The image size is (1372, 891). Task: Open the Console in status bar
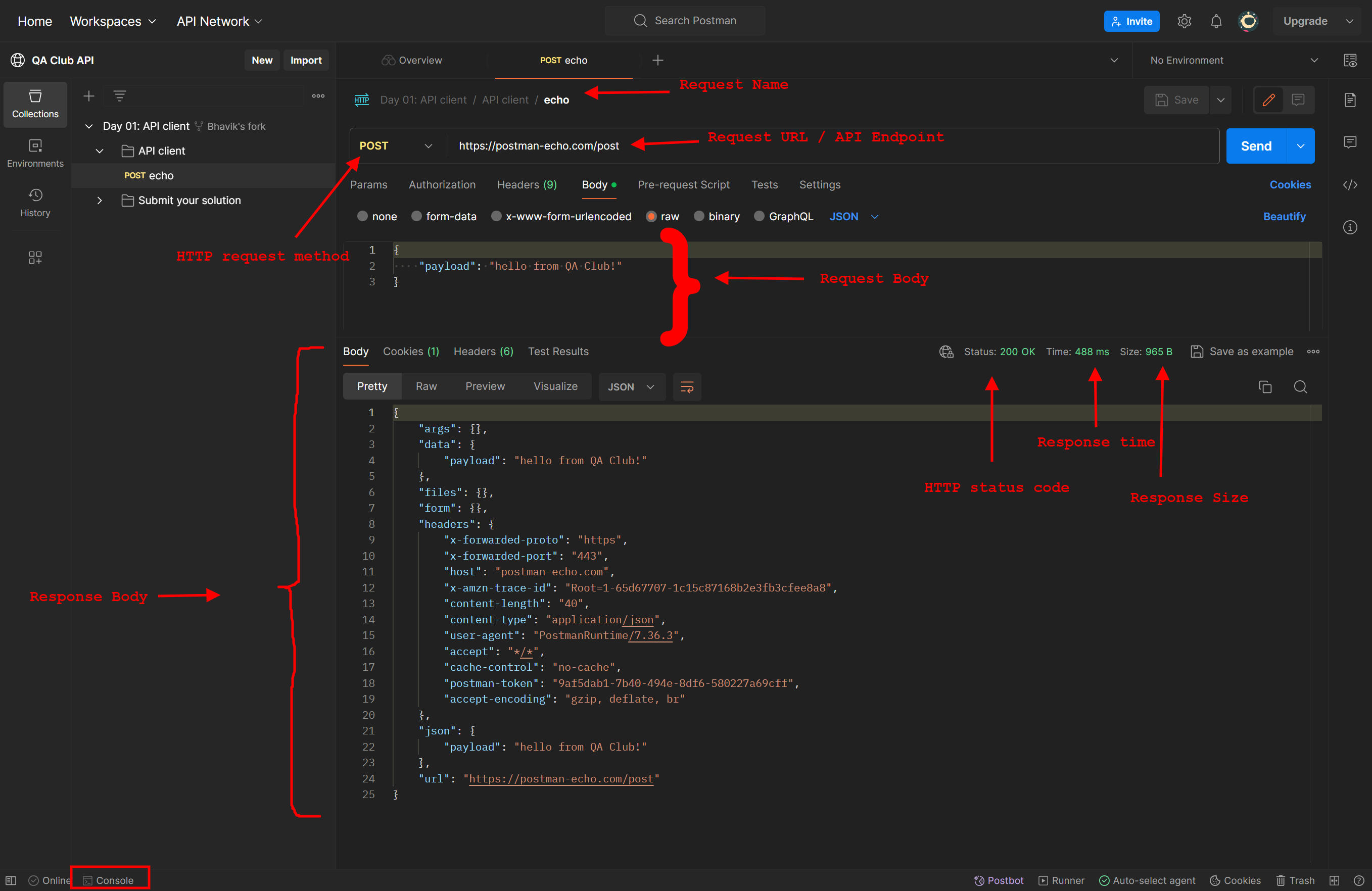pyautogui.click(x=108, y=880)
